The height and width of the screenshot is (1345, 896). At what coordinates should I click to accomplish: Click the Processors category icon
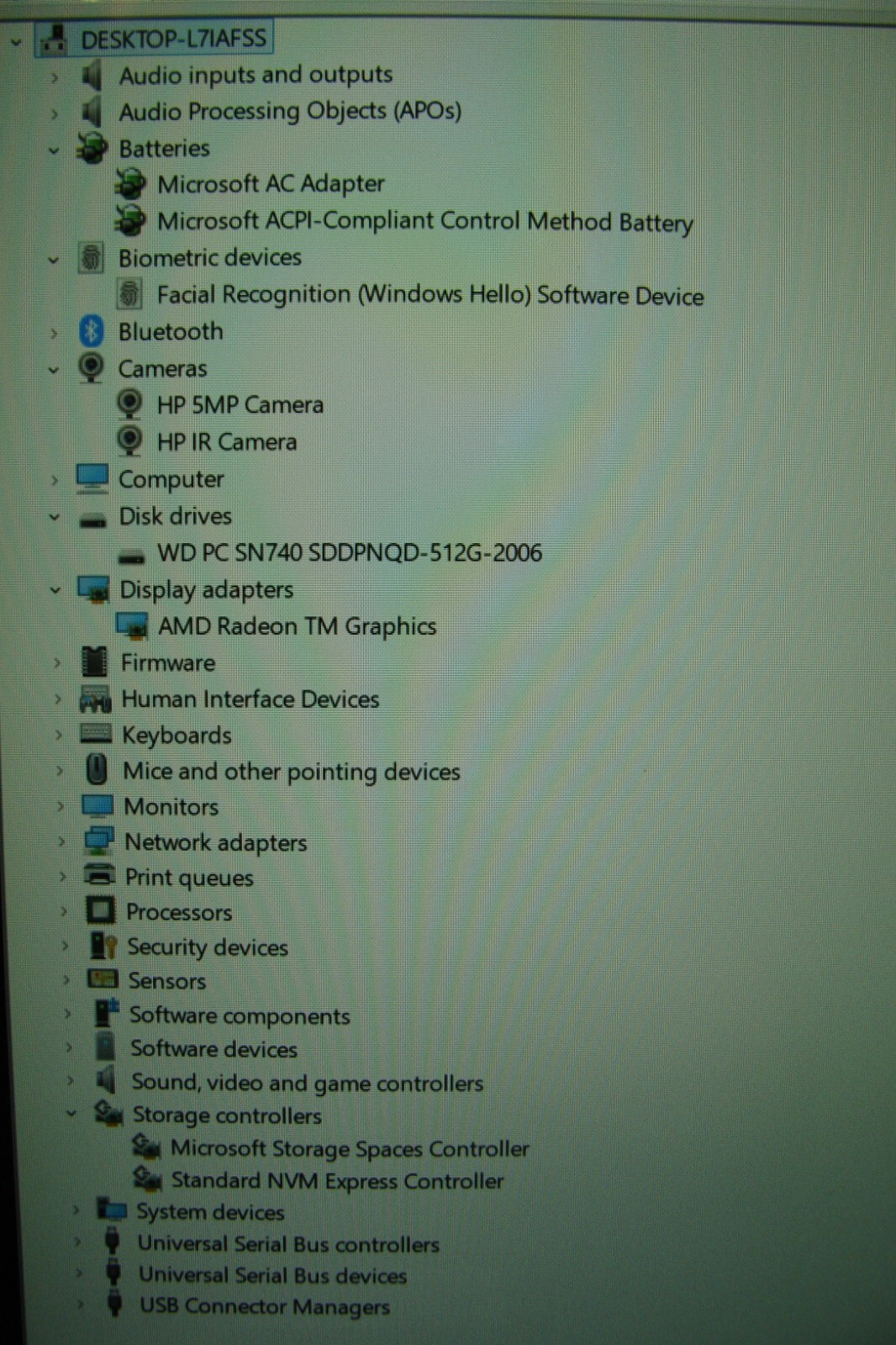click(101, 911)
